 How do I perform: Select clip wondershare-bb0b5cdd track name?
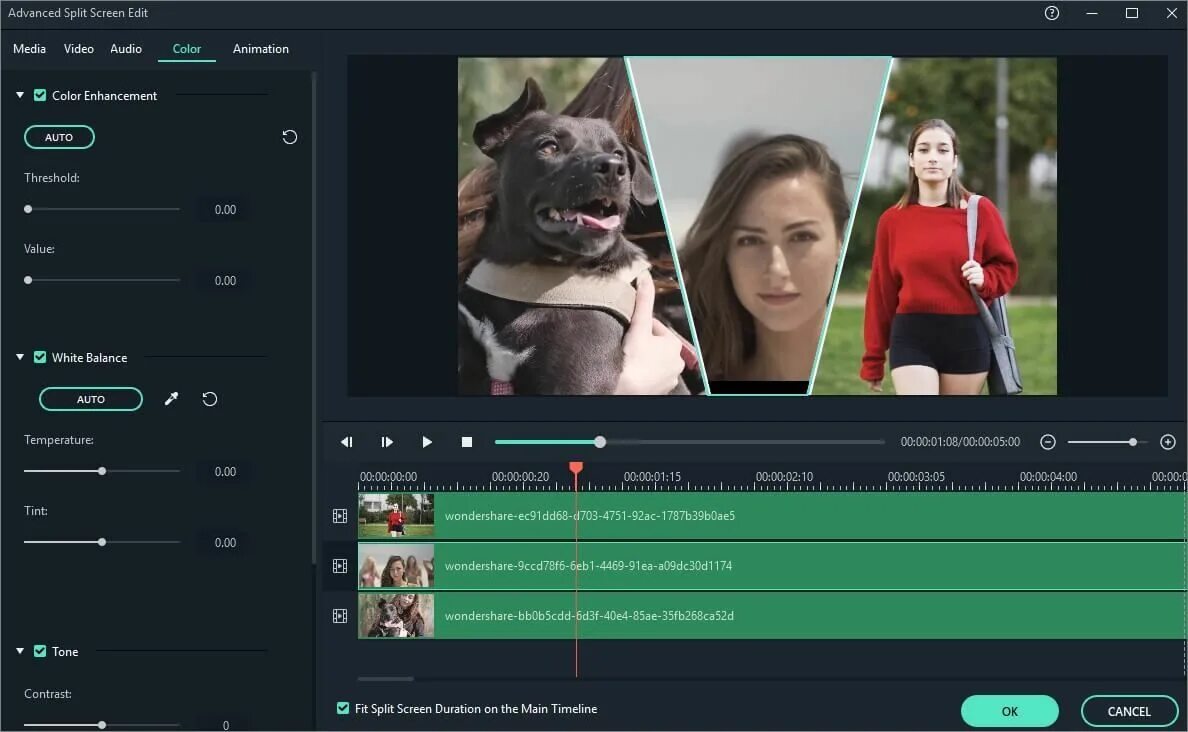click(589, 616)
